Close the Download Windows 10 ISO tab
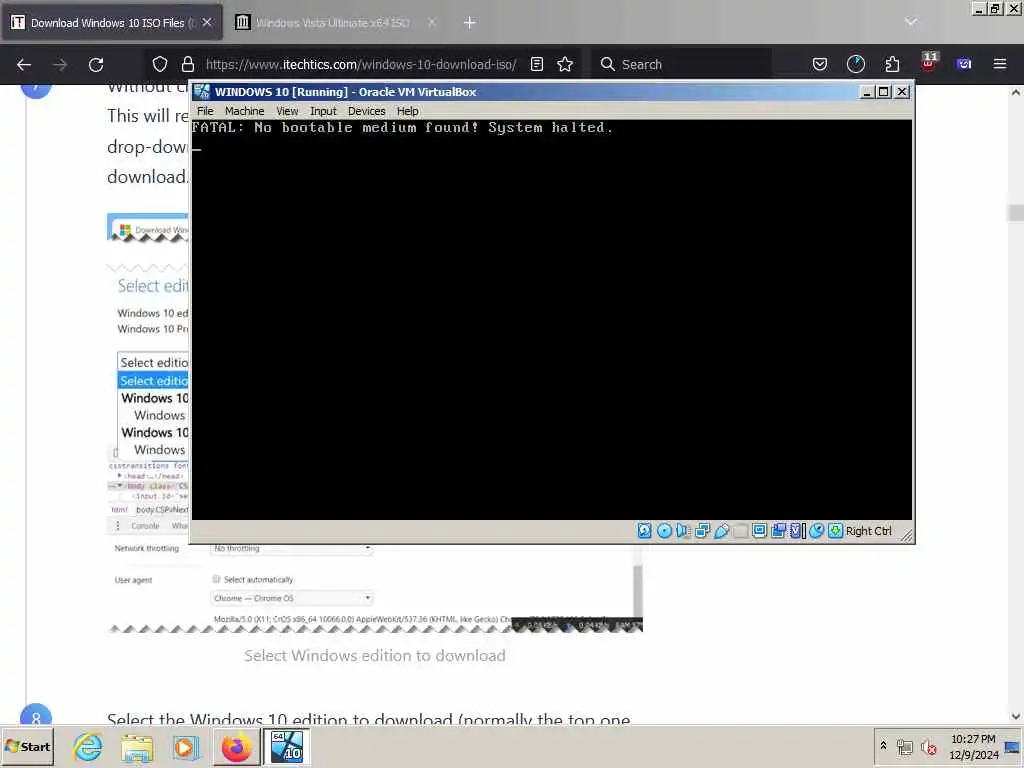 (207, 22)
